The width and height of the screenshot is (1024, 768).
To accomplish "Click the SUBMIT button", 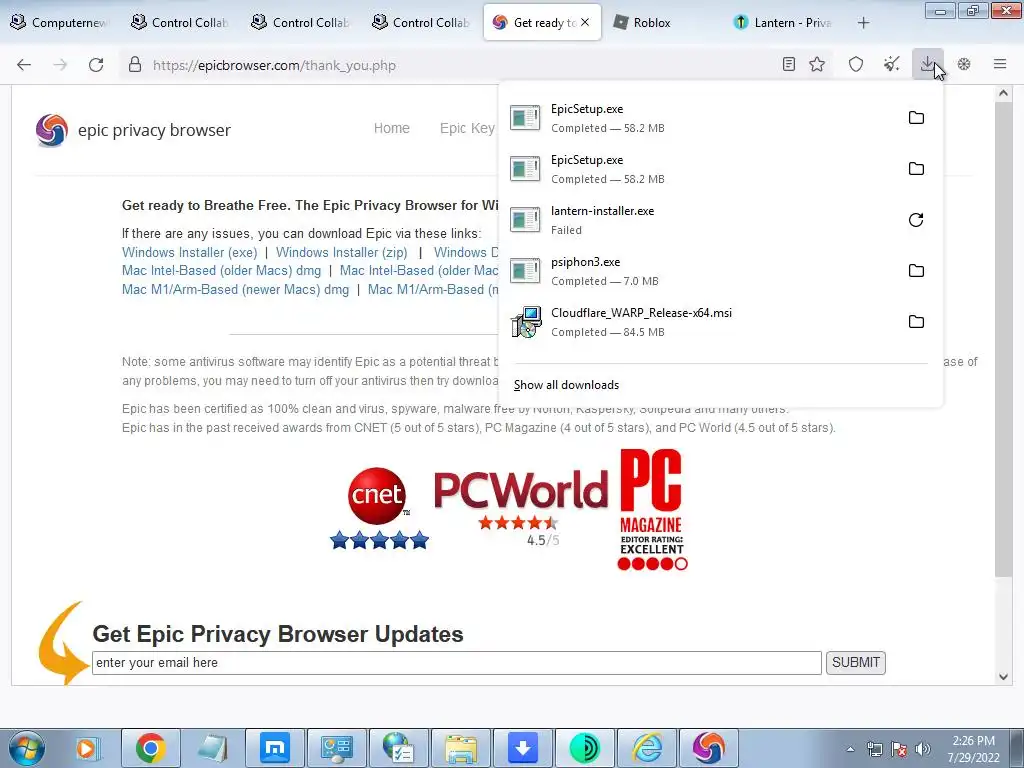I will 856,662.
